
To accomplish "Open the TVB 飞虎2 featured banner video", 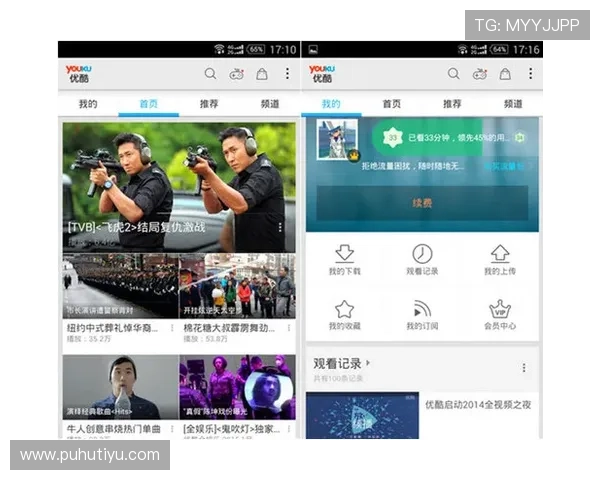I will click(179, 188).
